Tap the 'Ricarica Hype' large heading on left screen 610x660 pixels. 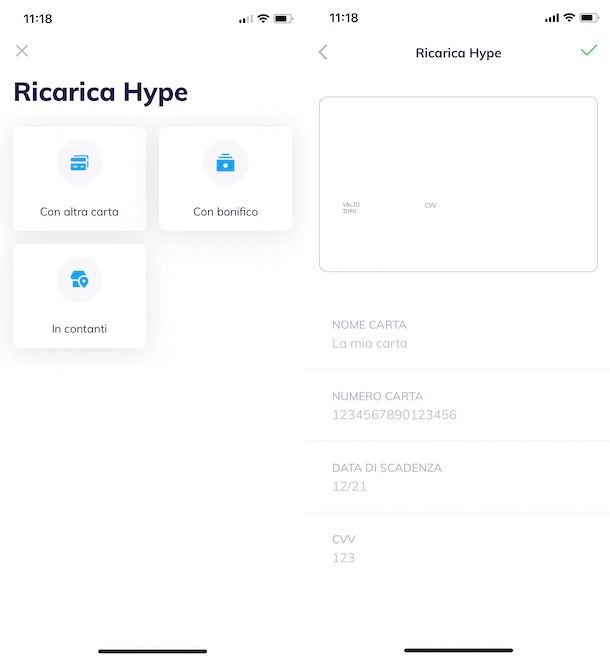point(101,93)
